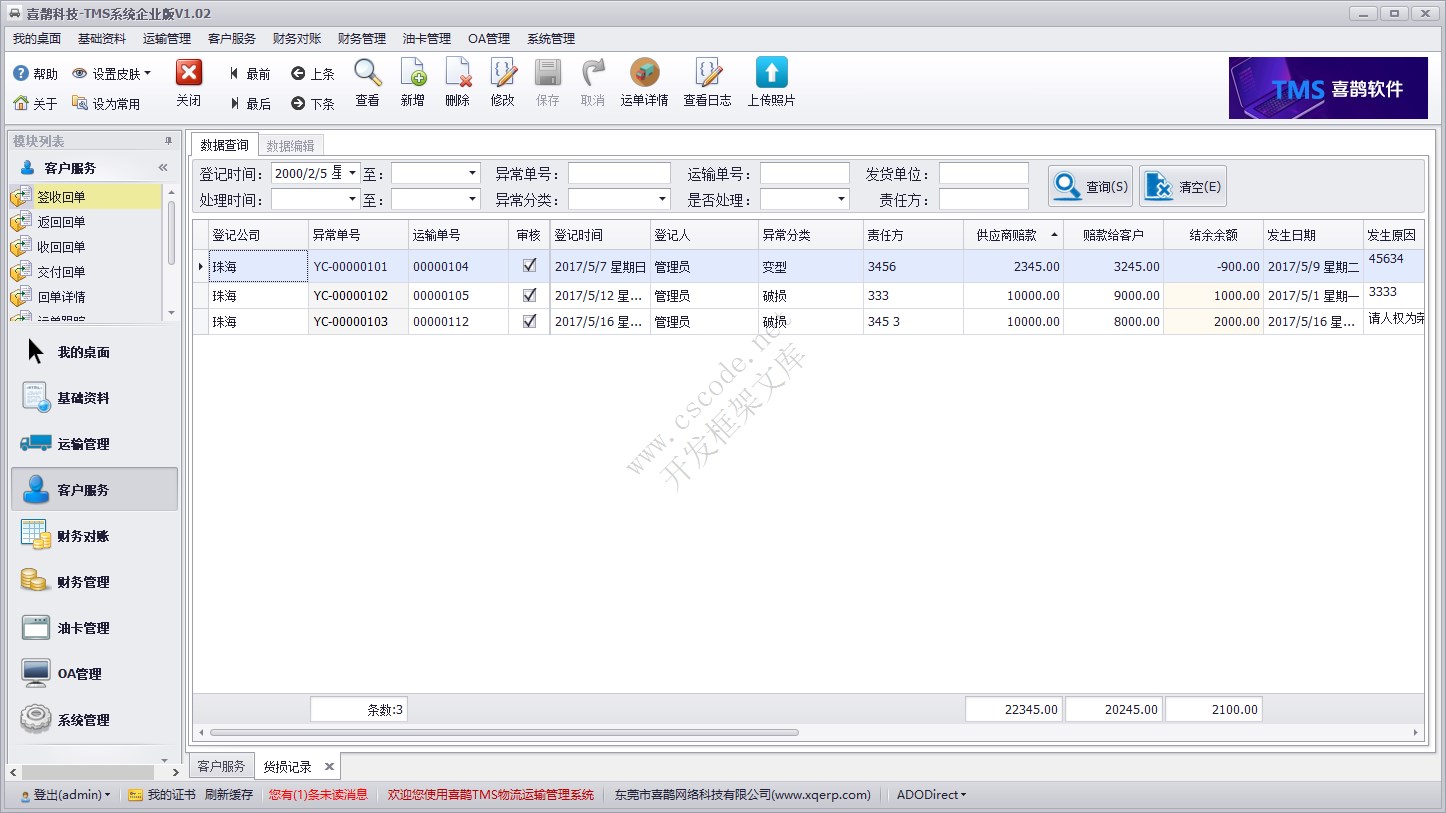Click the grid horizontal scrollbar thumb
The image size is (1446, 813).
click(x=504, y=733)
